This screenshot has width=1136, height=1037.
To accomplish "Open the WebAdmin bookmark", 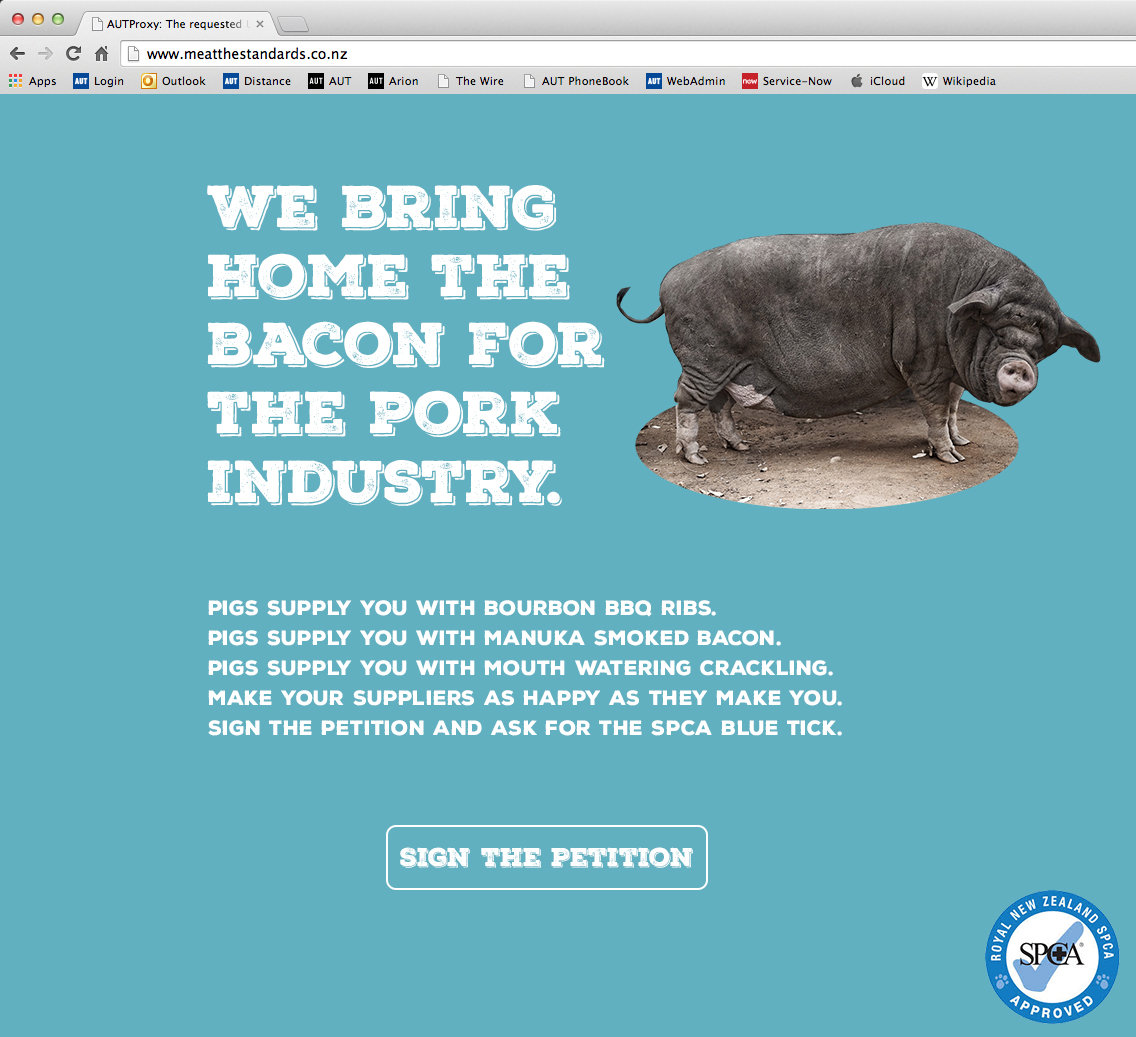I will [x=686, y=81].
